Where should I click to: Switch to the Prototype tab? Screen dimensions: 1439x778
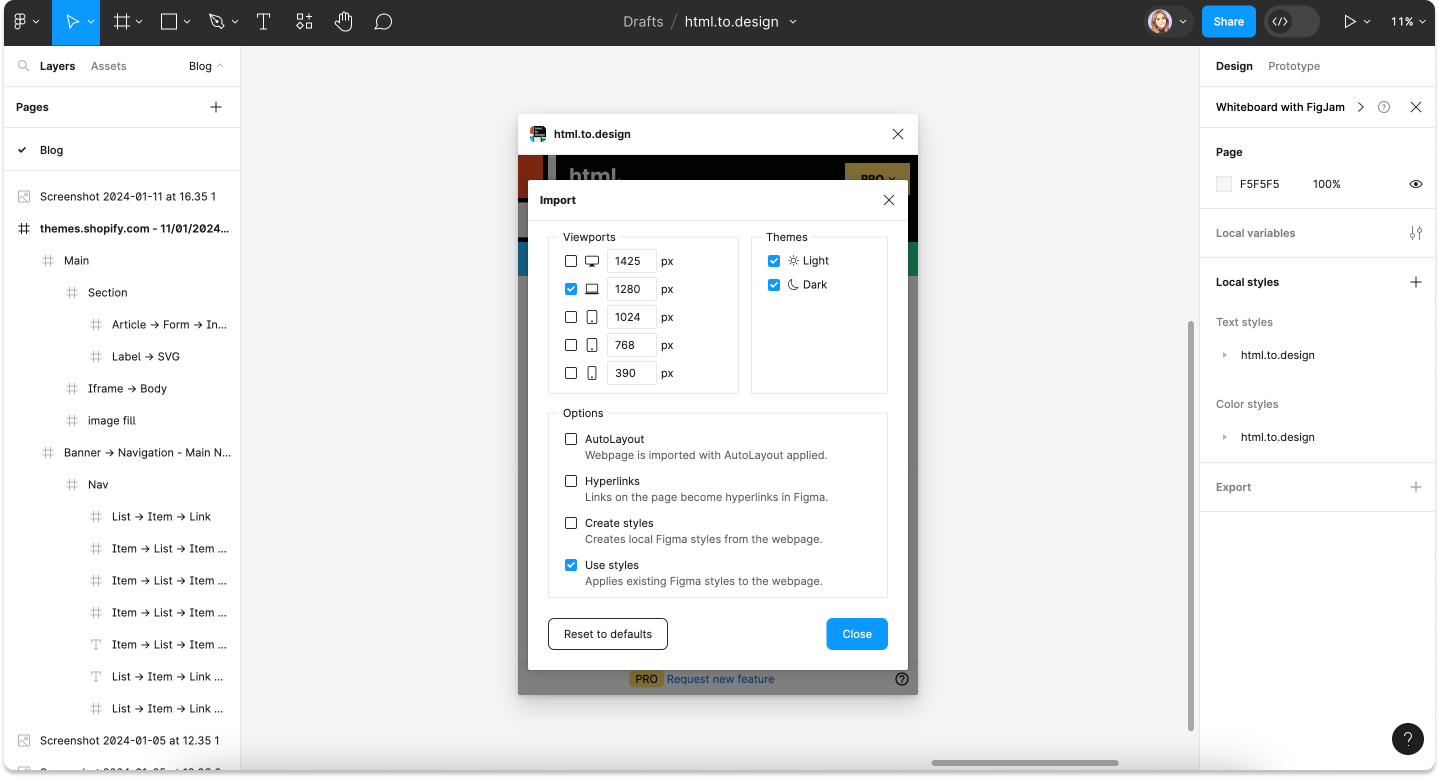tap(1294, 66)
